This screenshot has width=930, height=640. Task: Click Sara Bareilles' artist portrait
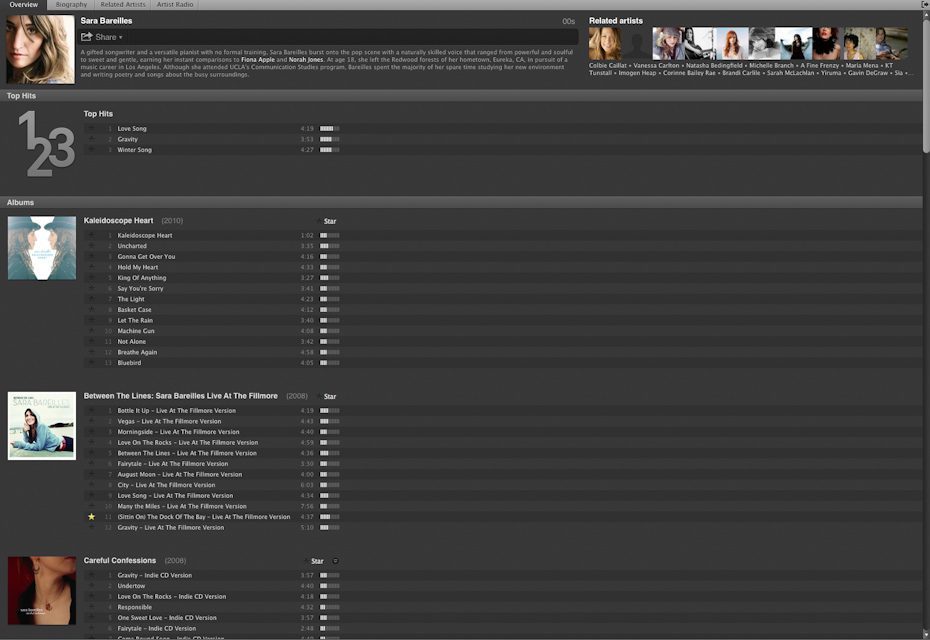[40, 49]
